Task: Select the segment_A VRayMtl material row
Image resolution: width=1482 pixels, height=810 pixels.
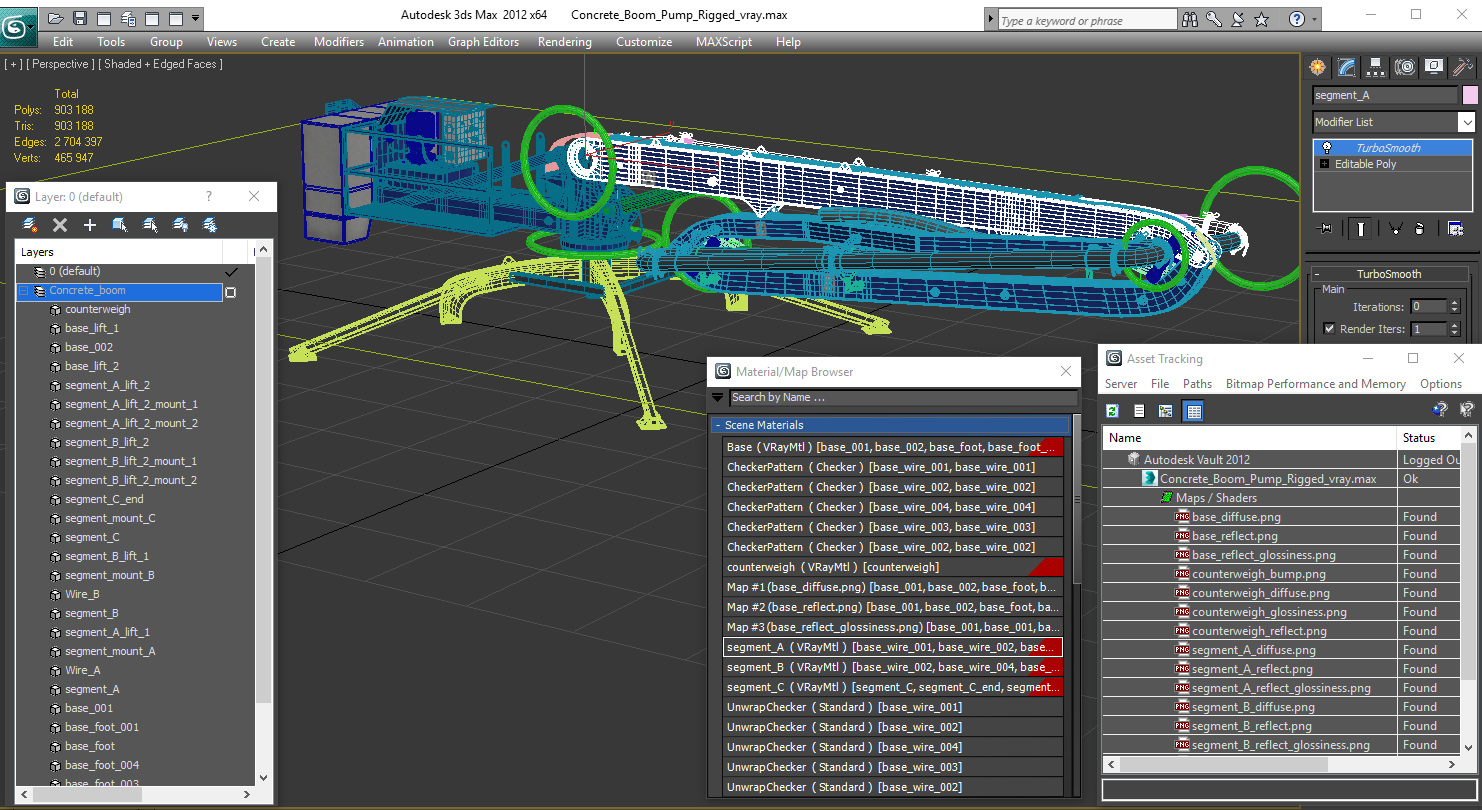Action: tap(892, 647)
